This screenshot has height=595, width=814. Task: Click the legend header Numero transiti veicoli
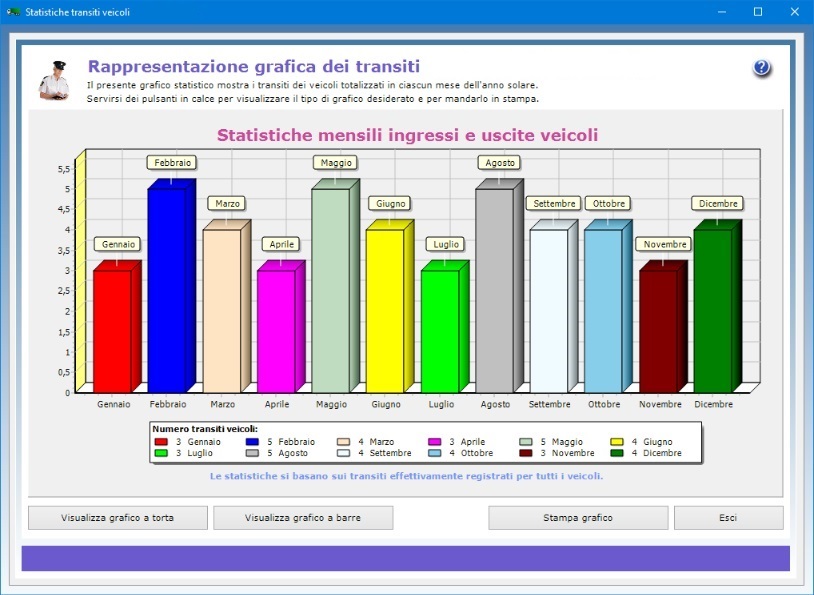click(x=205, y=429)
